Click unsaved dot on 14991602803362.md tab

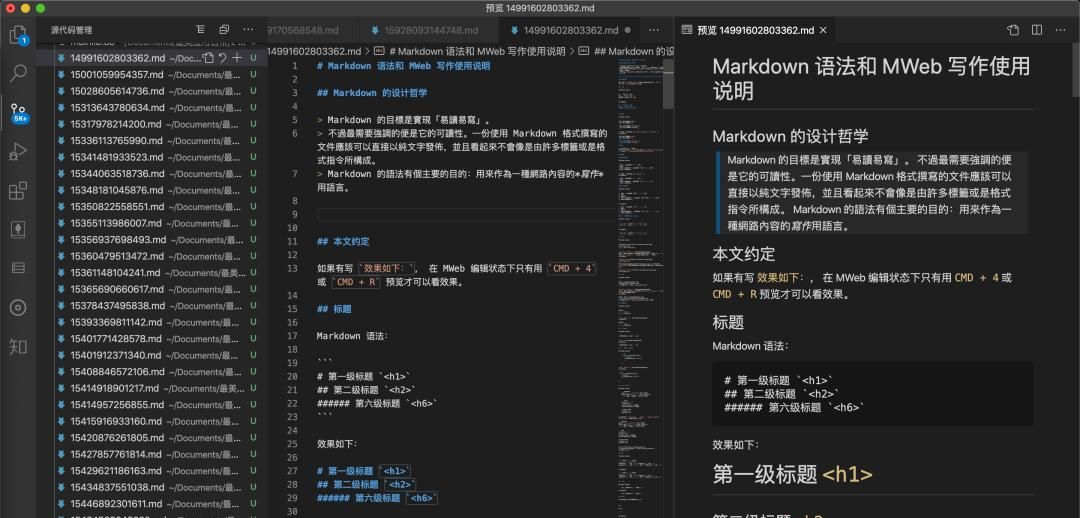pos(627,30)
